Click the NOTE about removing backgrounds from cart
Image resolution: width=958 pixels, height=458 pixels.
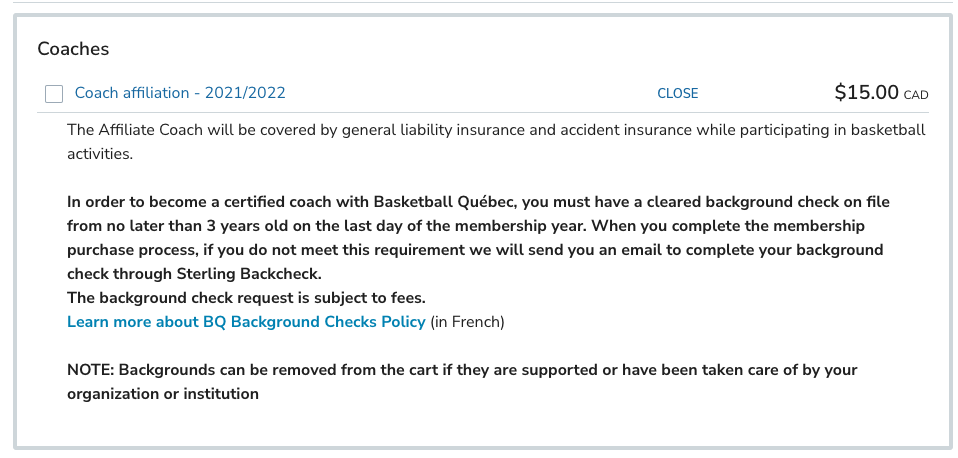[462, 370]
